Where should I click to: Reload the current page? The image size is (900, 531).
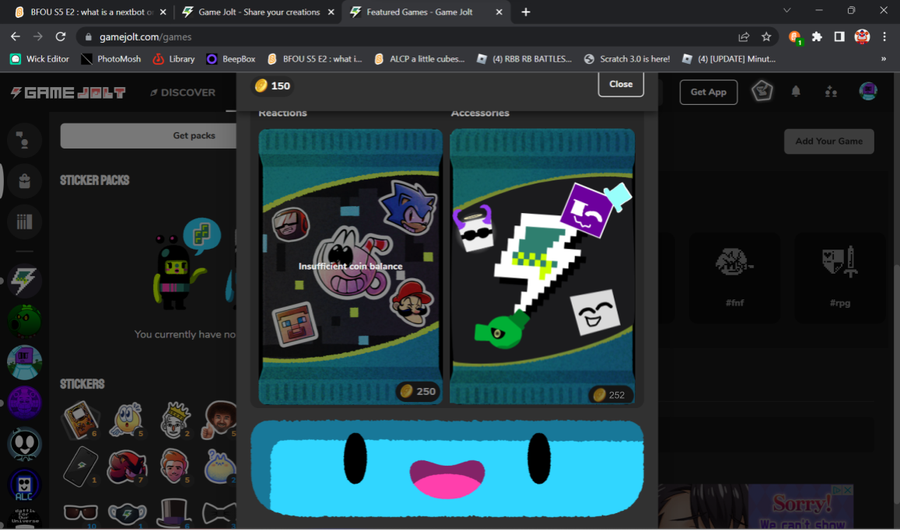(x=60, y=37)
